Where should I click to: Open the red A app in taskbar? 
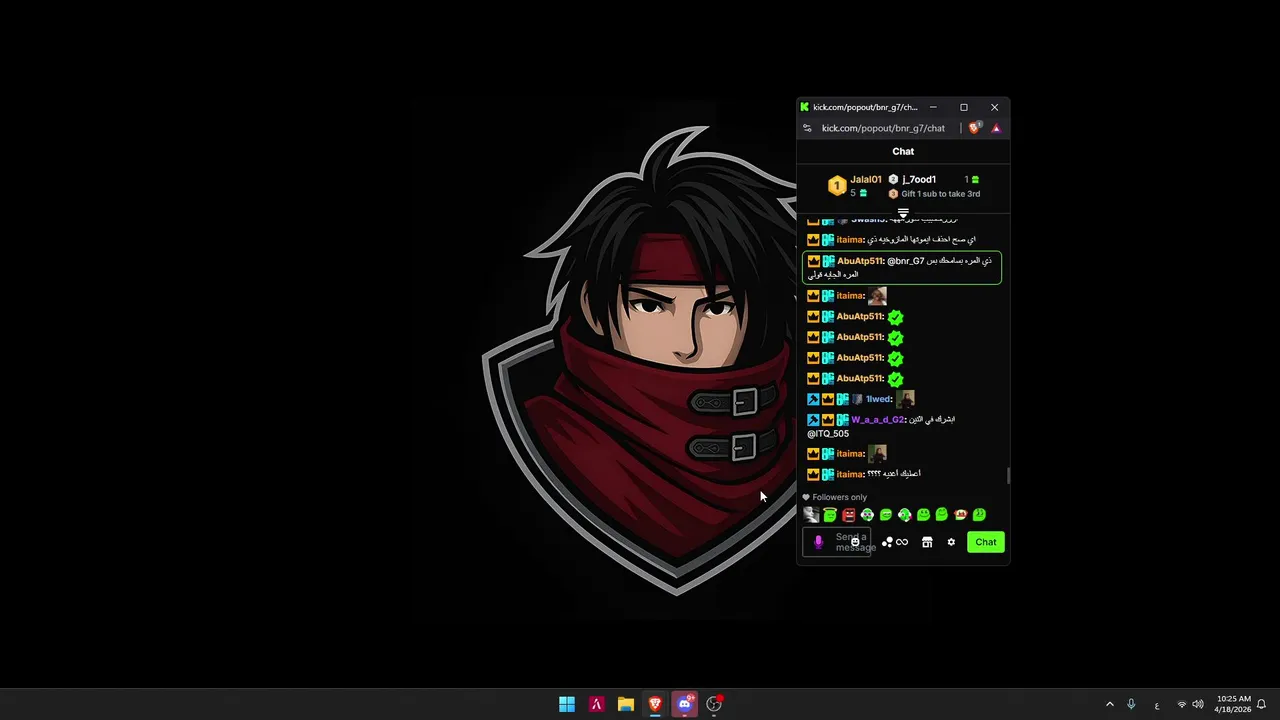point(596,704)
